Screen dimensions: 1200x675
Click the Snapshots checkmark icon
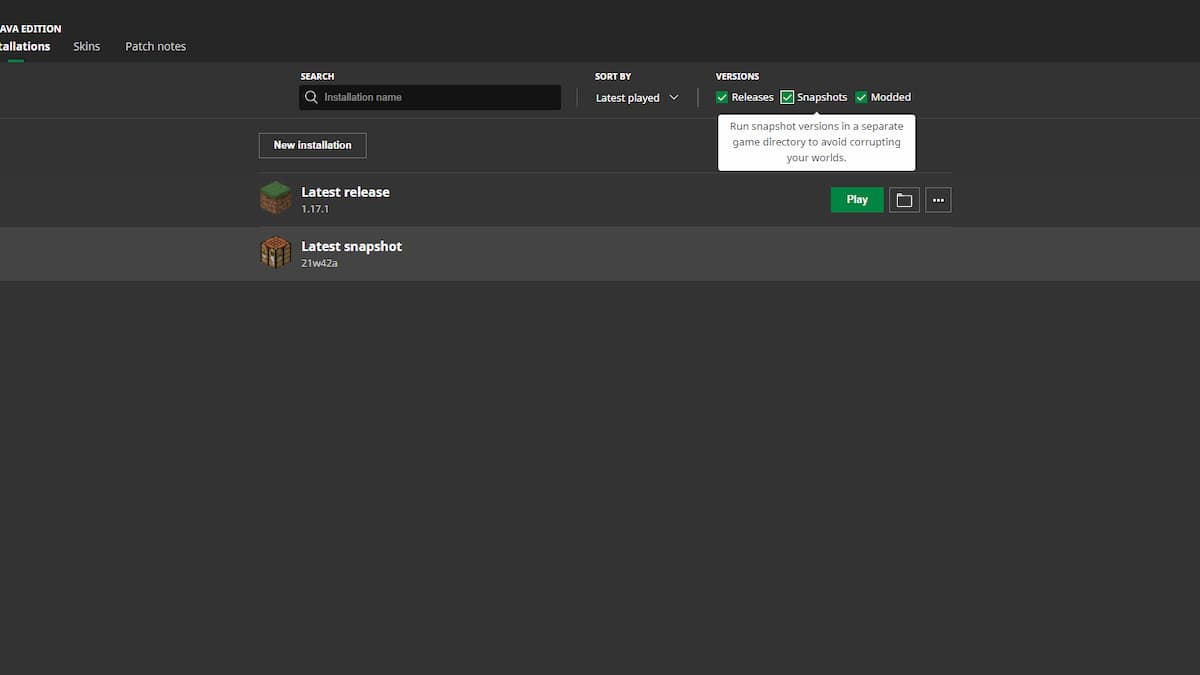787,97
